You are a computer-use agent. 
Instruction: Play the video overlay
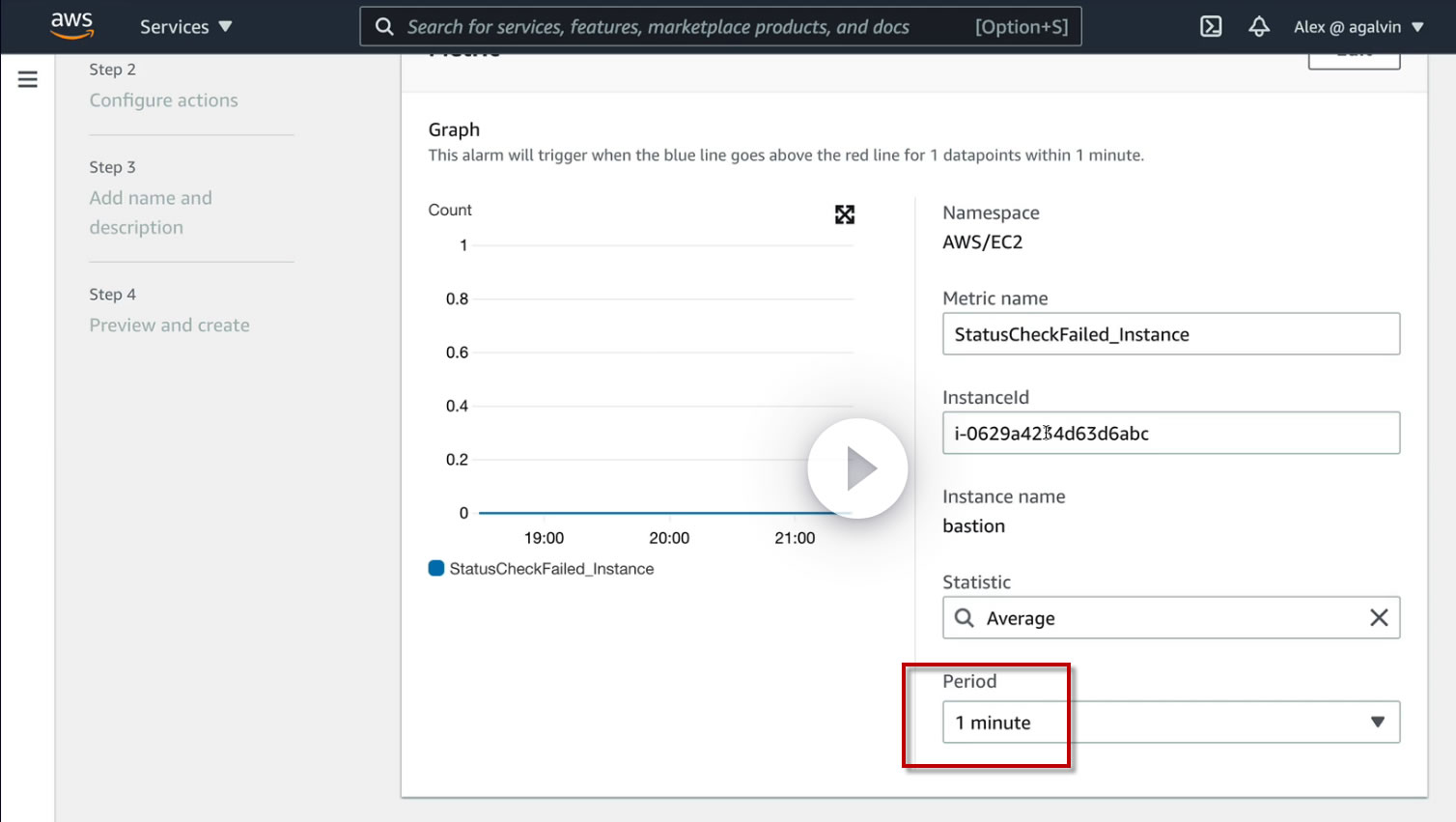[x=857, y=468]
